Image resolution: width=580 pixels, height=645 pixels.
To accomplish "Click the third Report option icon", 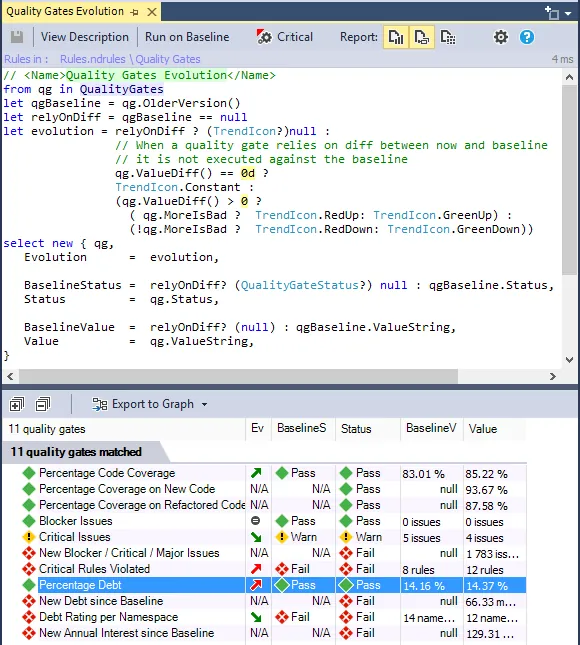I will coord(448,37).
